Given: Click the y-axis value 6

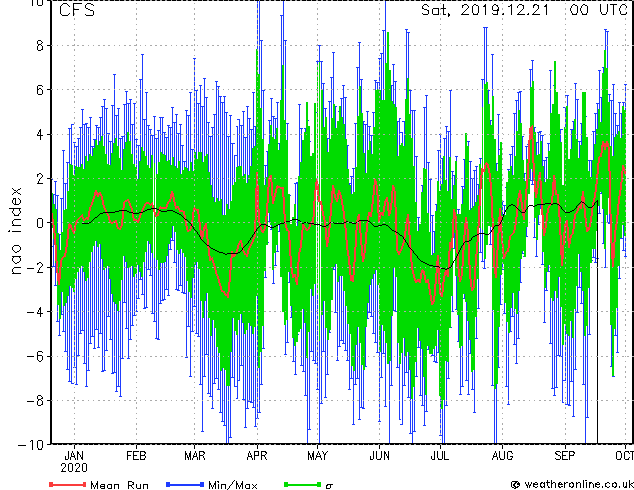Looking at the screenshot, I should 40,90.
